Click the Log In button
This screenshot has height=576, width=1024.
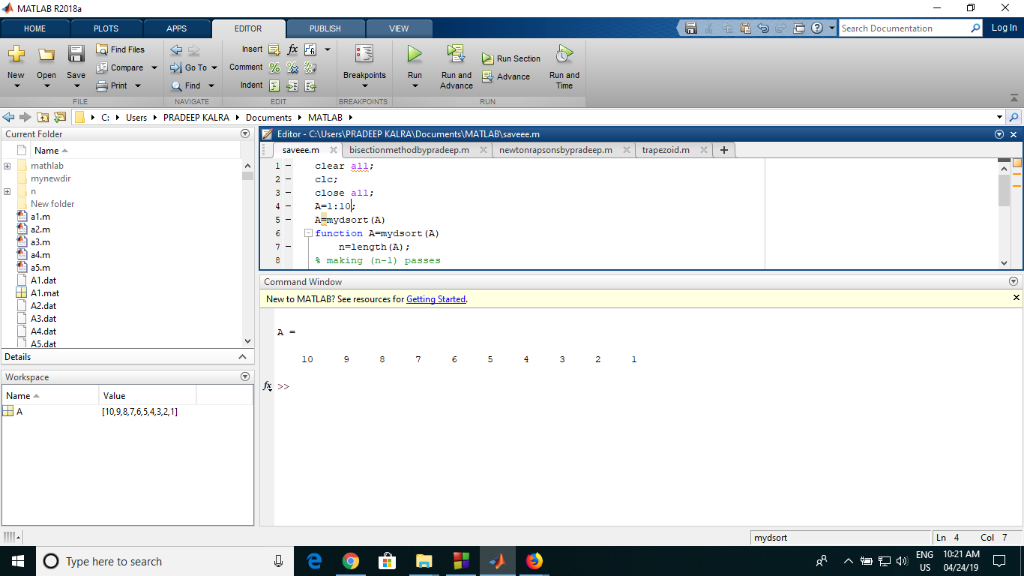(1004, 28)
